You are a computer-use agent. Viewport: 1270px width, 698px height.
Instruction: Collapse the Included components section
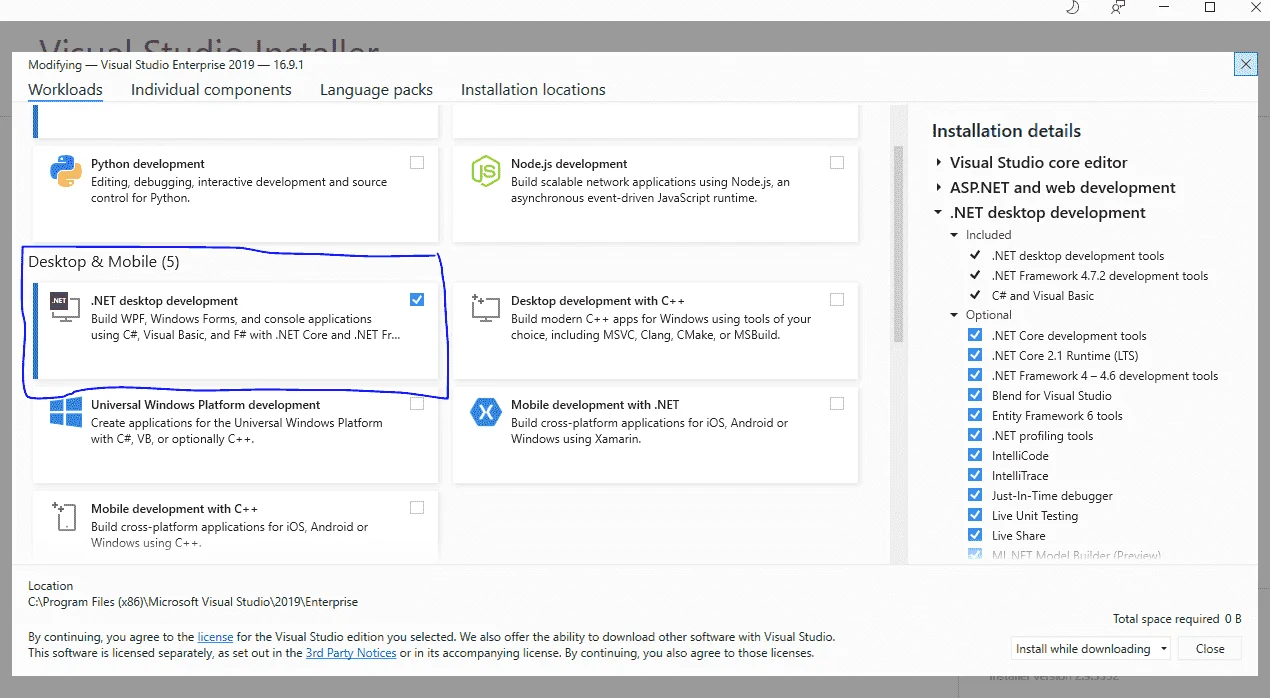point(955,235)
